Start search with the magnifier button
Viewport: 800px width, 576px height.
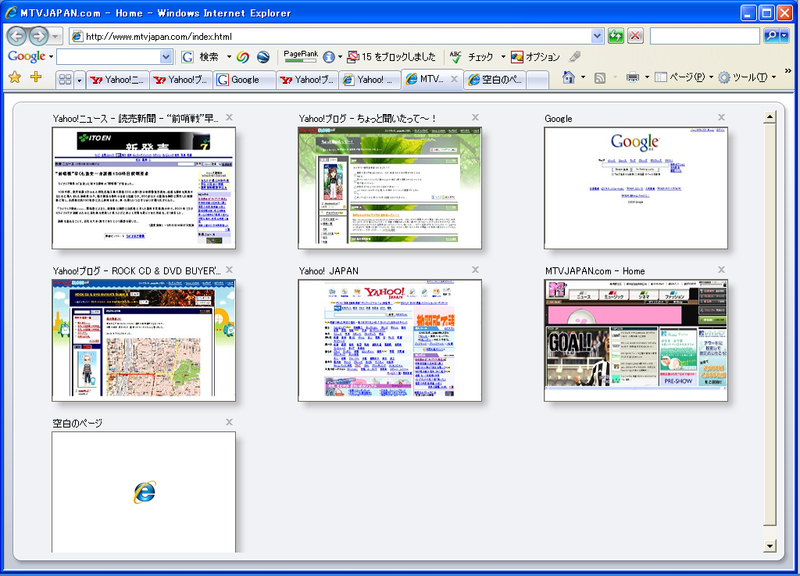pyautogui.click(x=771, y=36)
